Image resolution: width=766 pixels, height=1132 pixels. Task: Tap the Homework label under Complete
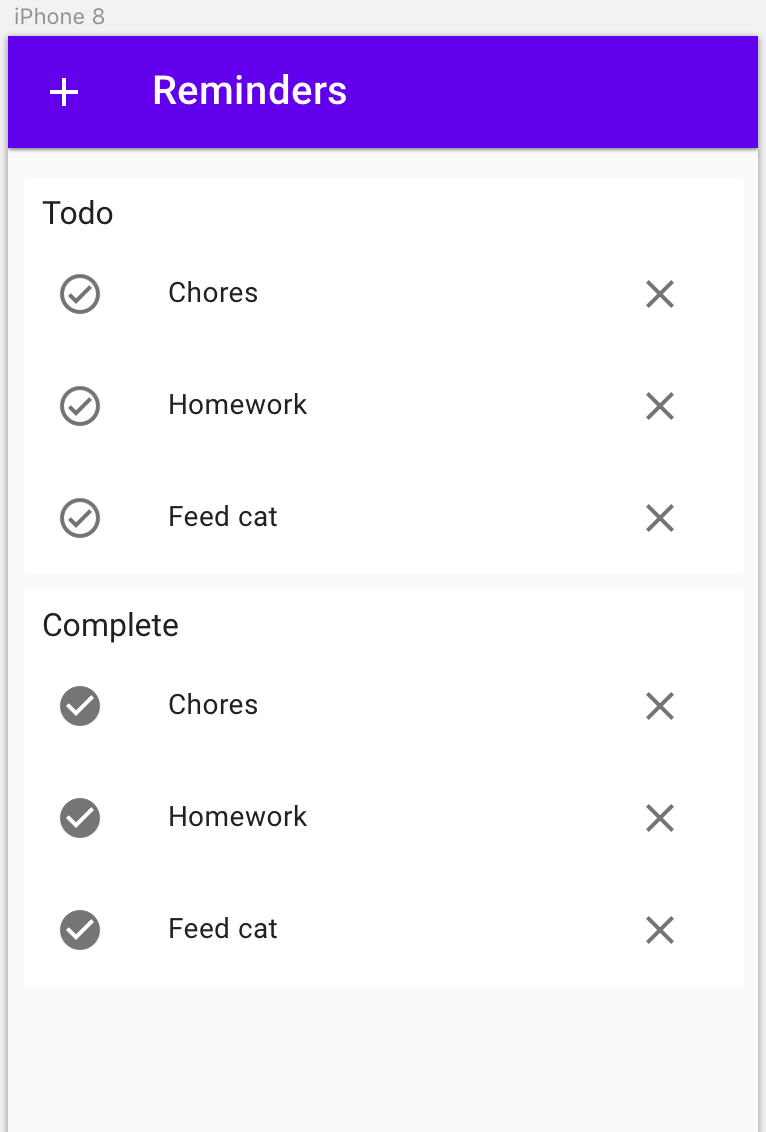238,817
